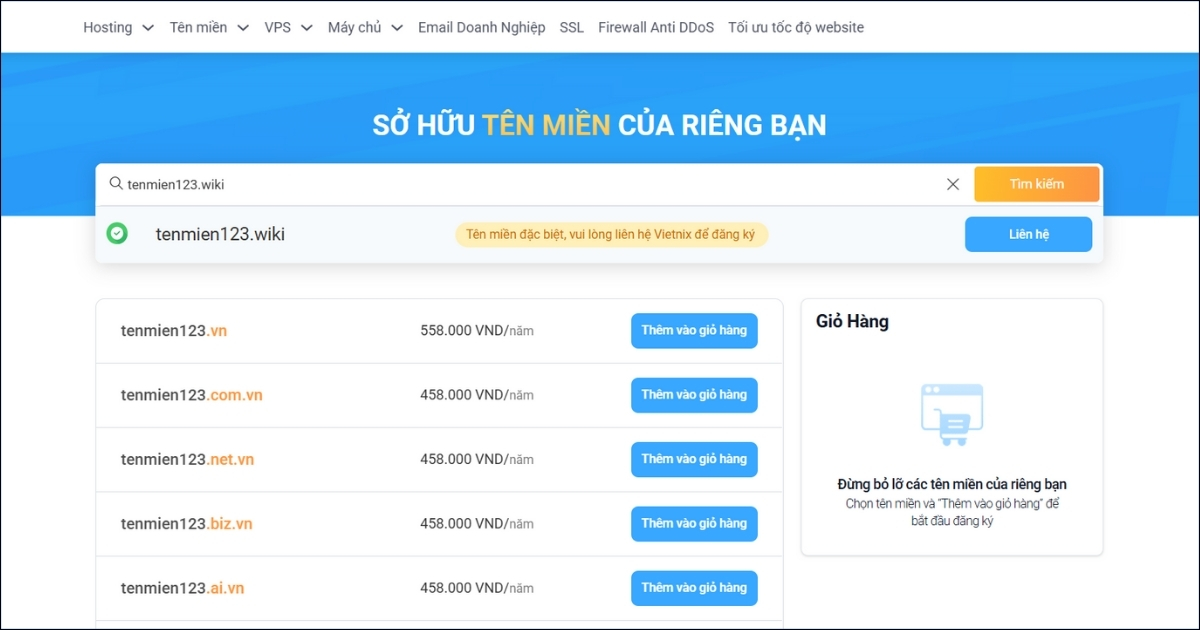This screenshot has width=1200, height=630.
Task: Clear the search field using the X icon
Action: pyautogui.click(x=953, y=184)
